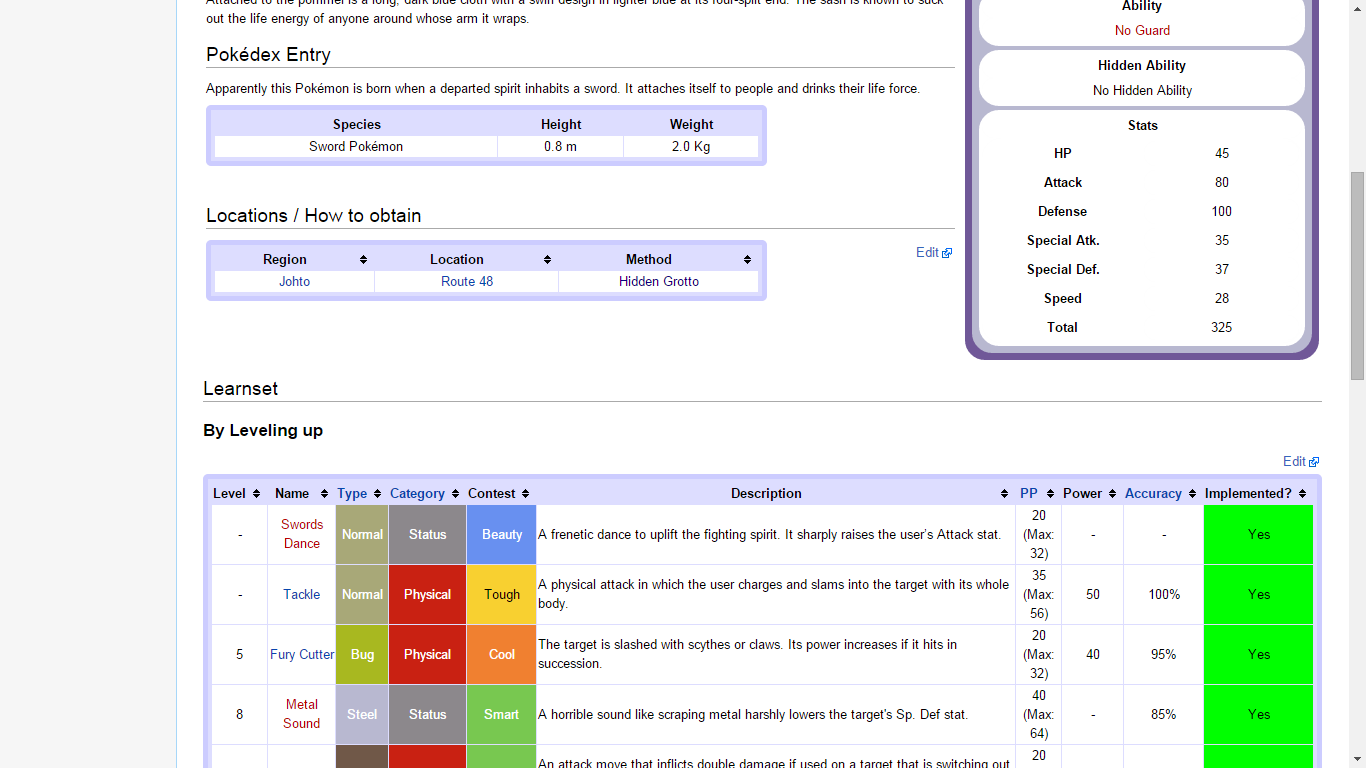Click the Special Def. value 37

(x=1222, y=270)
